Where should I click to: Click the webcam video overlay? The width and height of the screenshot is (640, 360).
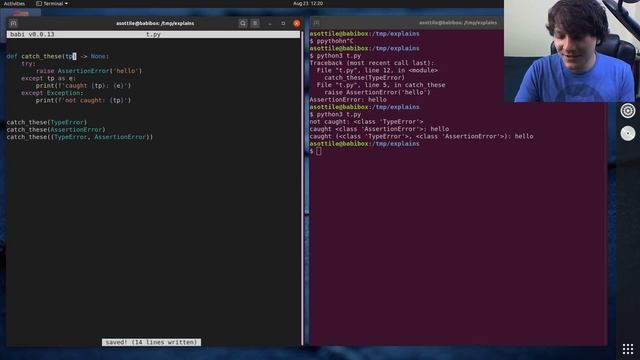click(572, 51)
